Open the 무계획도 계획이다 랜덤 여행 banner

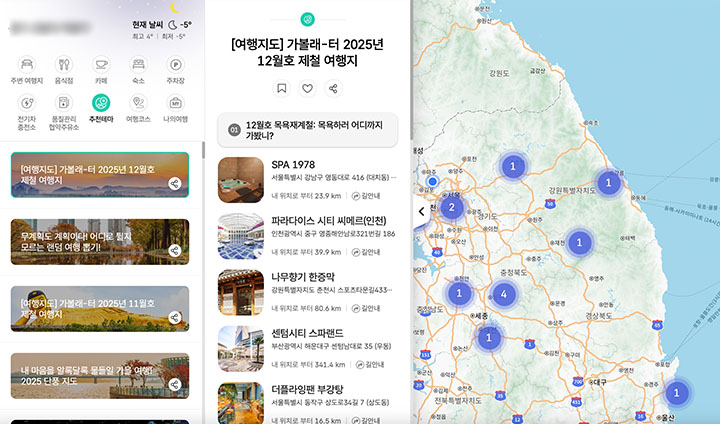(100, 242)
